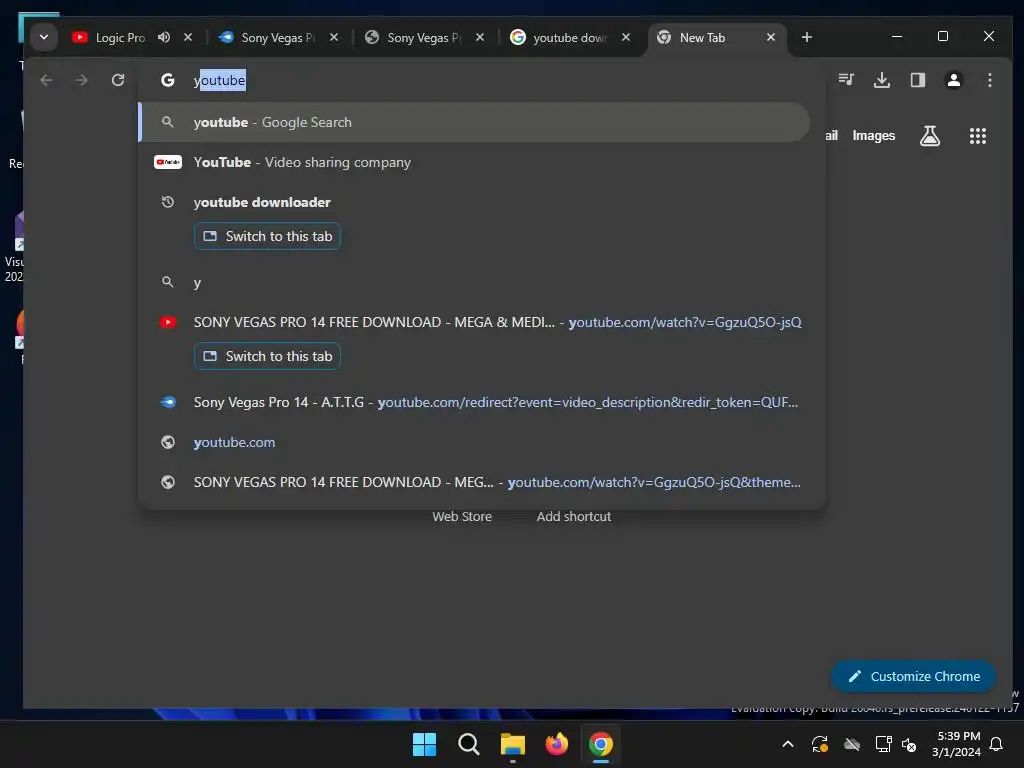Mute the audio playing in Logic Pro tab
Viewport: 1024px width, 768px height.
164,37
